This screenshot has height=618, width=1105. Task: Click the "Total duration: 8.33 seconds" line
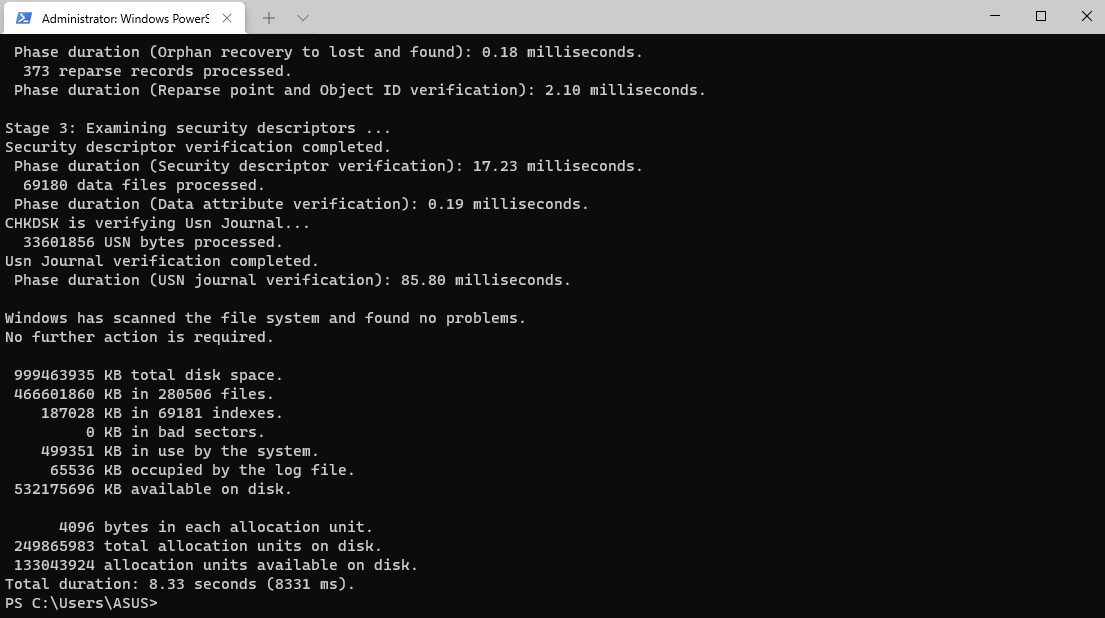180,584
